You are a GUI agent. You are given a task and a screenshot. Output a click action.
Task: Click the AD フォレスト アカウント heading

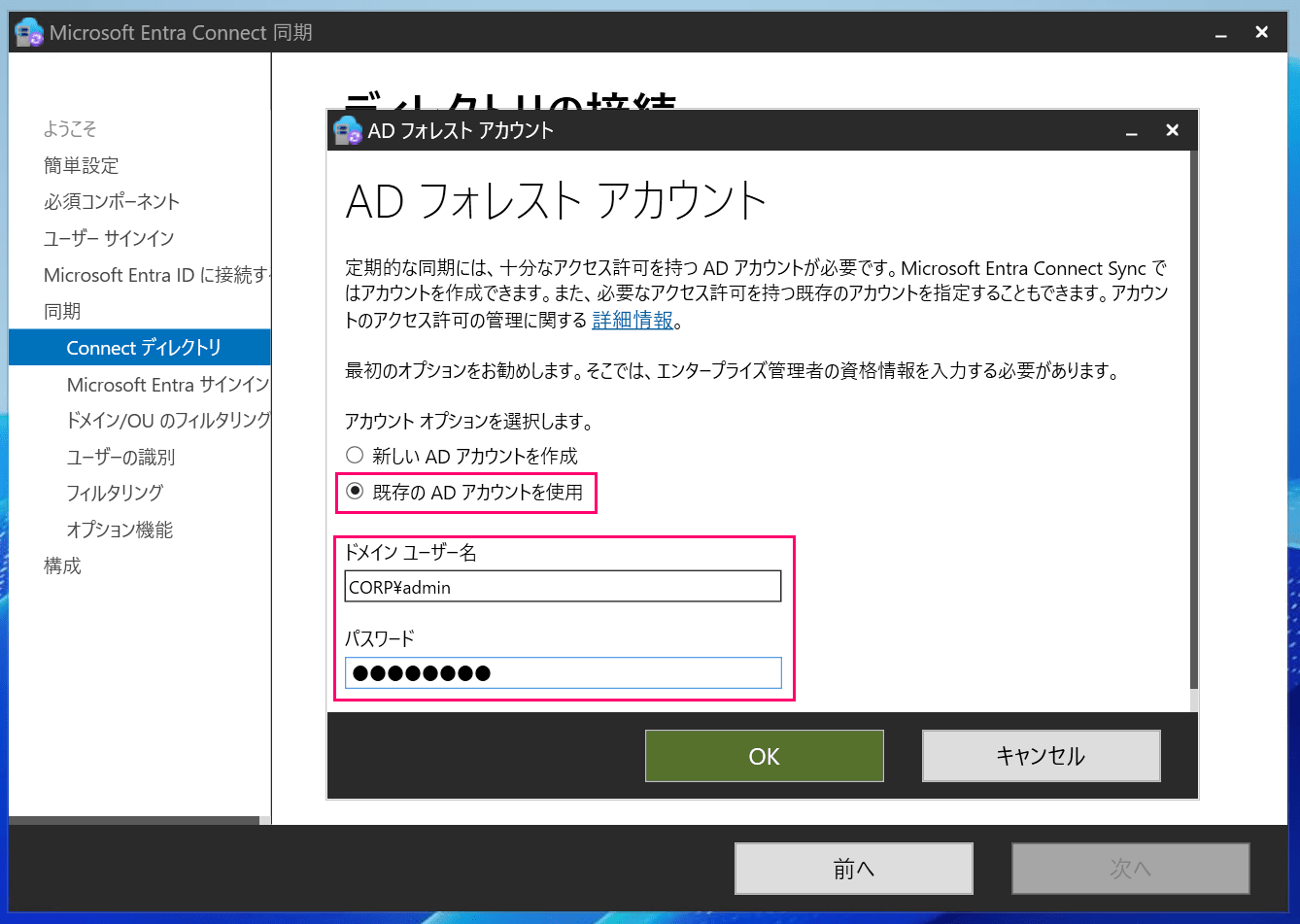(557, 202)
